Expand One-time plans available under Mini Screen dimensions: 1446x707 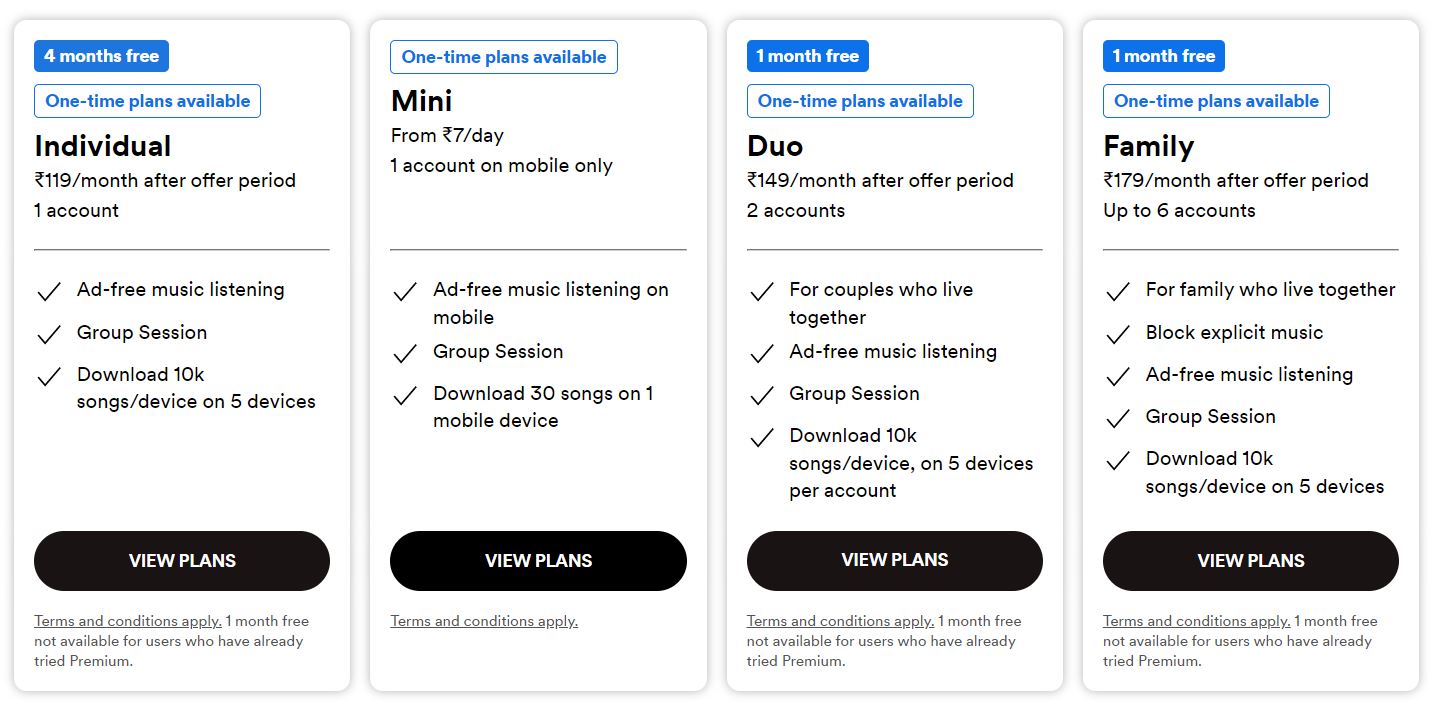coord(504,57)
